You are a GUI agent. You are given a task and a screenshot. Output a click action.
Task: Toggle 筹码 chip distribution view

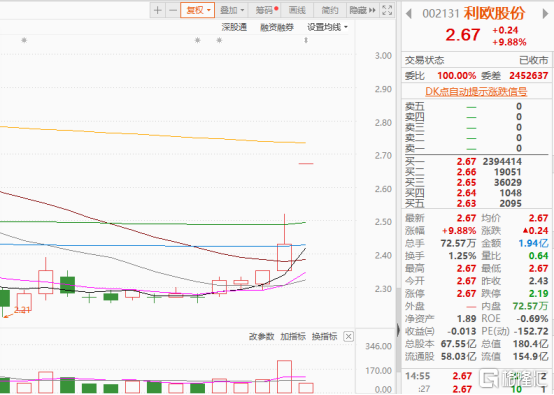(267, 10)
